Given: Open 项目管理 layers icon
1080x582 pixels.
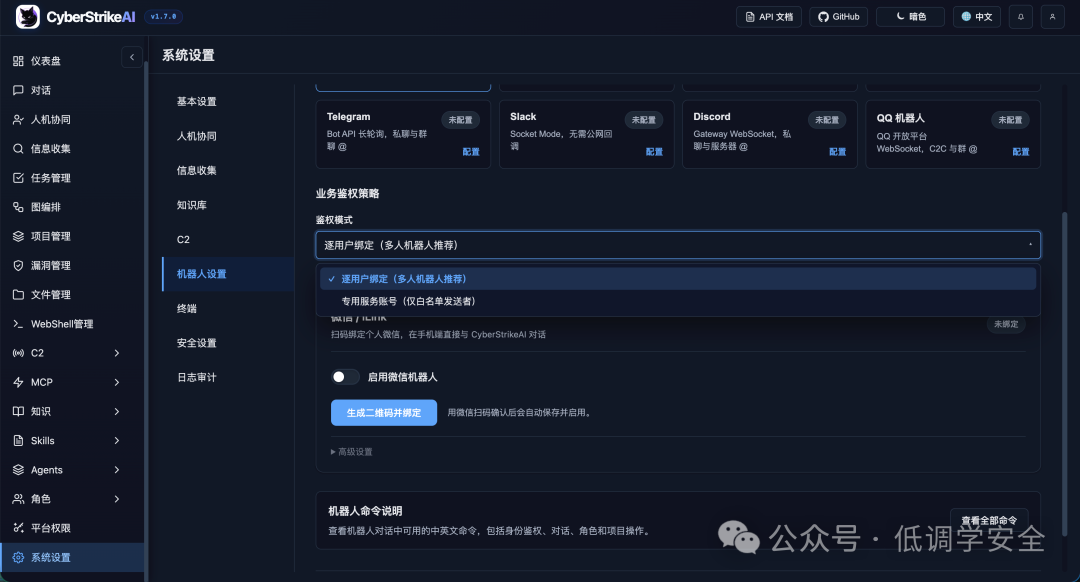Looking at the screenshot, I should pos(19,236).
